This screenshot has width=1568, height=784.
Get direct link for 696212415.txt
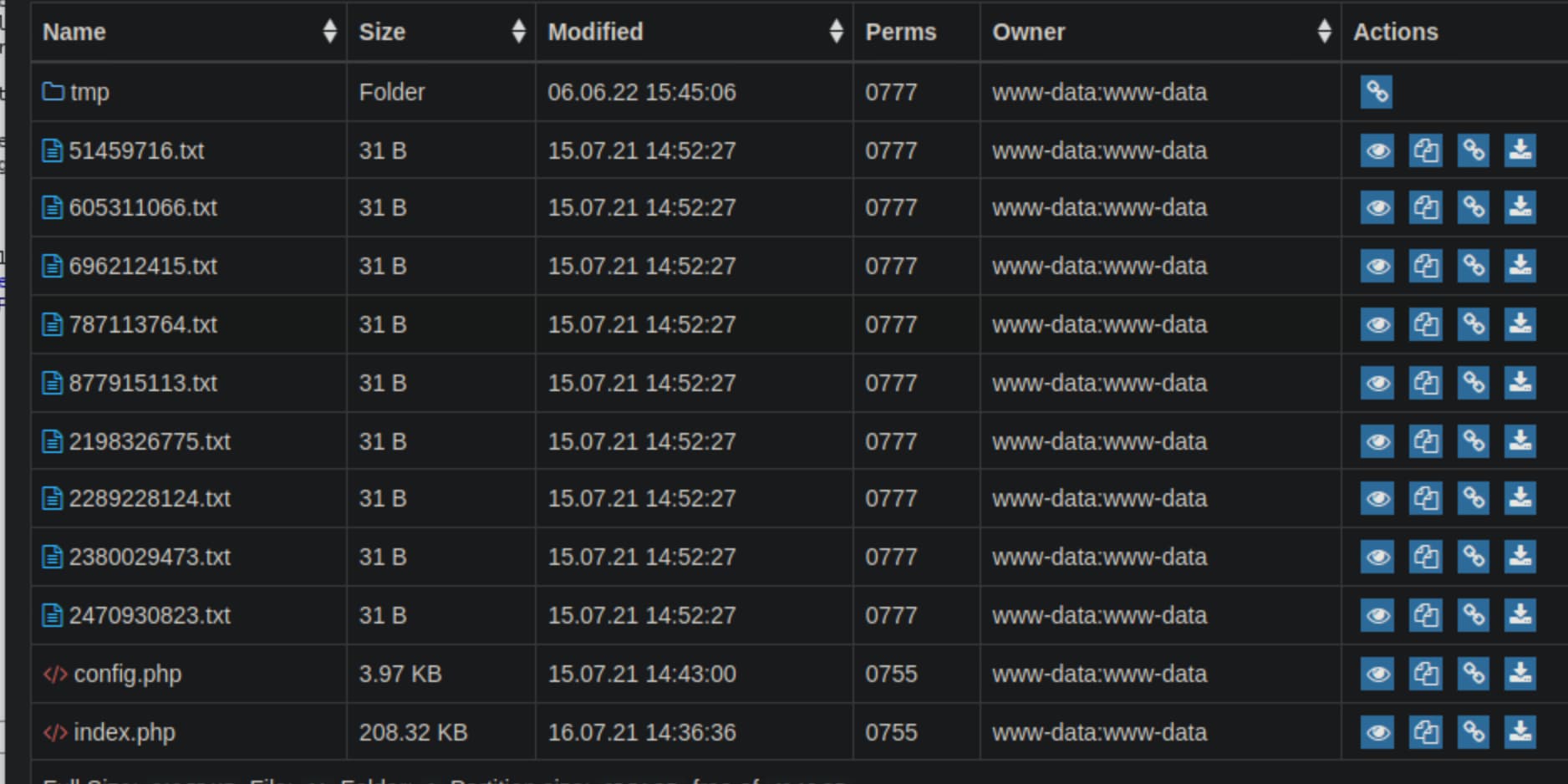1473,266
